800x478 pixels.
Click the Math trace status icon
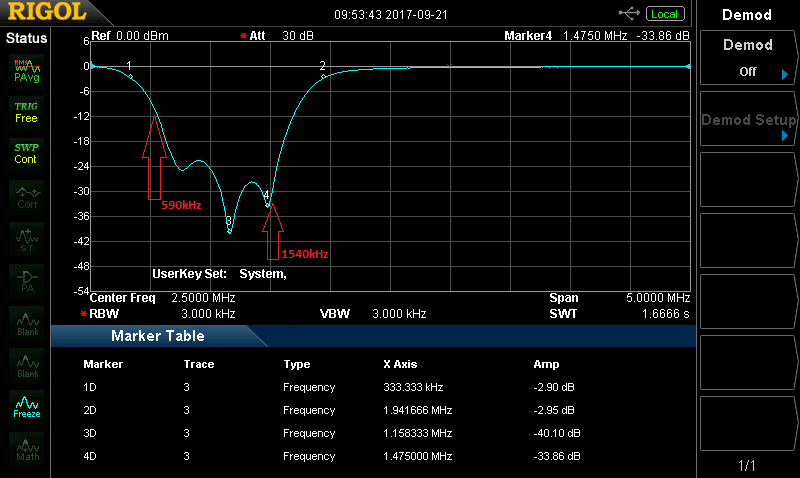coord(26,447)
